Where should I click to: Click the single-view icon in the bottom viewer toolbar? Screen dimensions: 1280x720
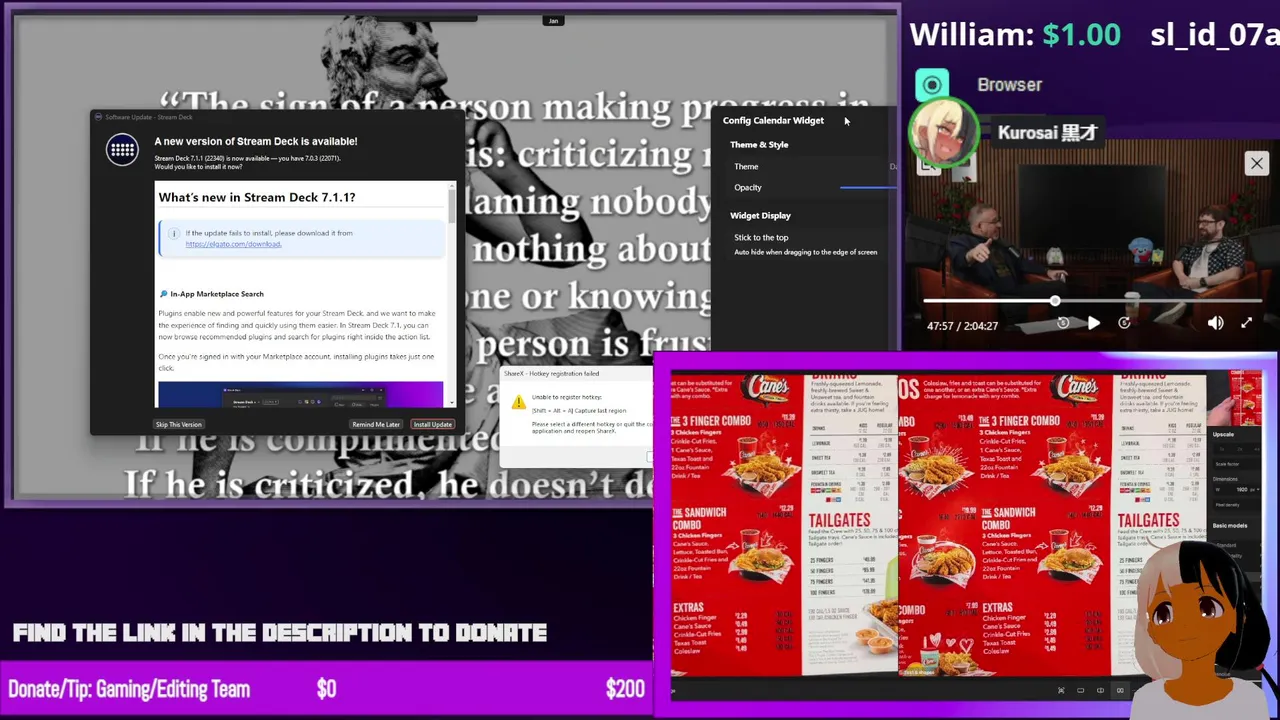[x=1080, y=691]
